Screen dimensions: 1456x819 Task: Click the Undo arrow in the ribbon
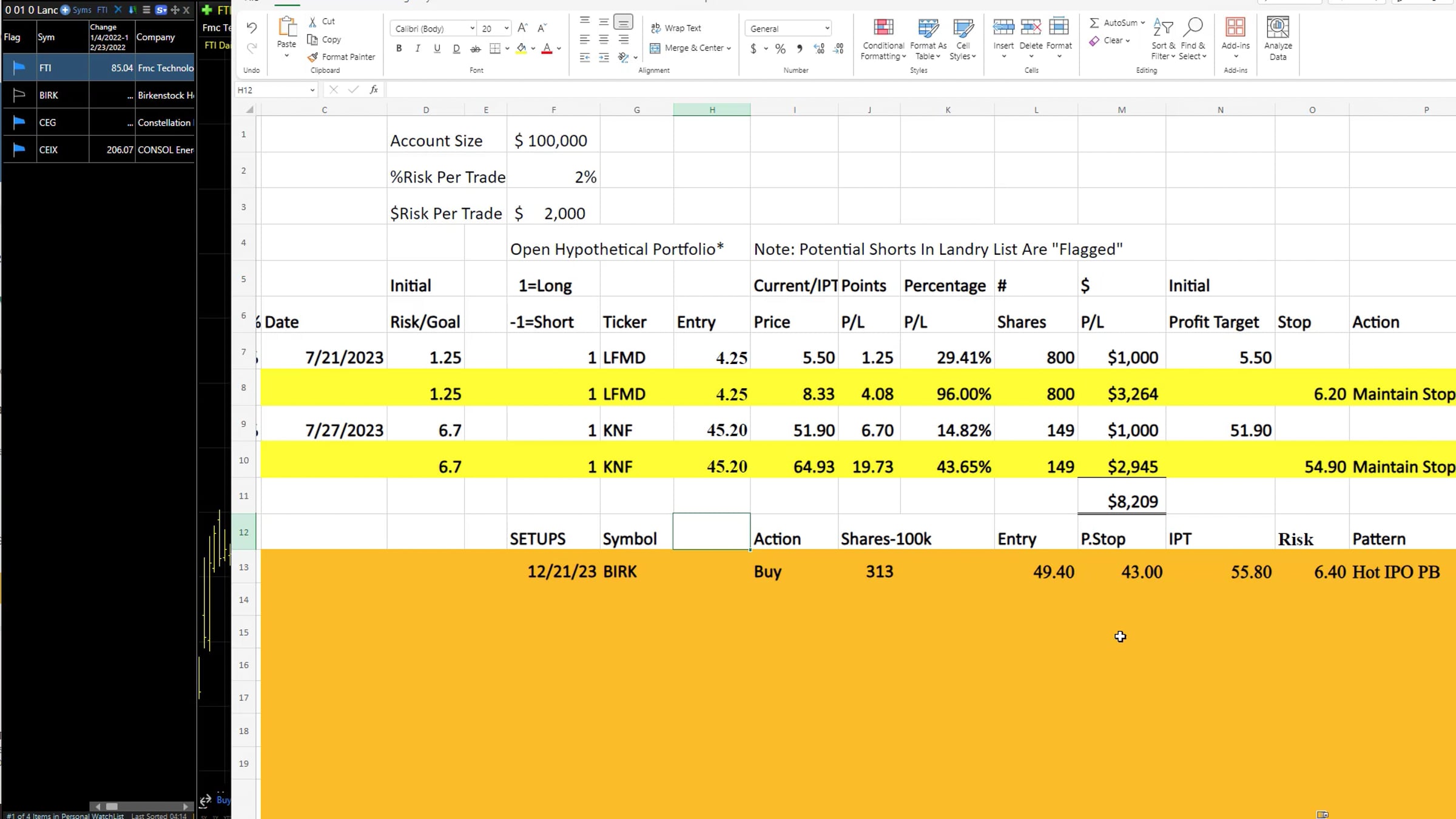[x=252, y=28]
